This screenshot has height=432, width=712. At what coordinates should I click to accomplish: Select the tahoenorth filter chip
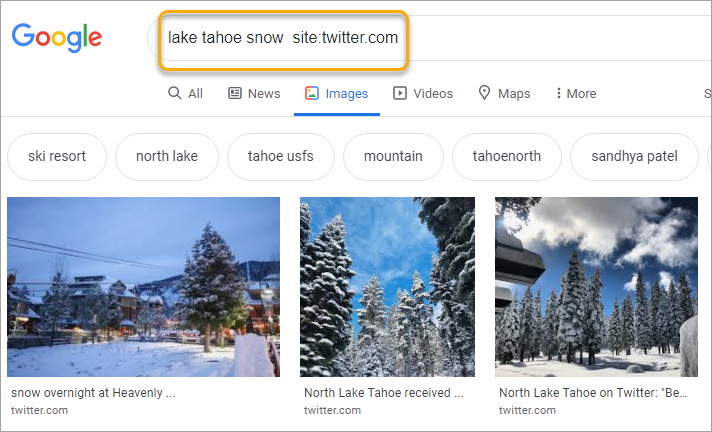pos(507,157)
